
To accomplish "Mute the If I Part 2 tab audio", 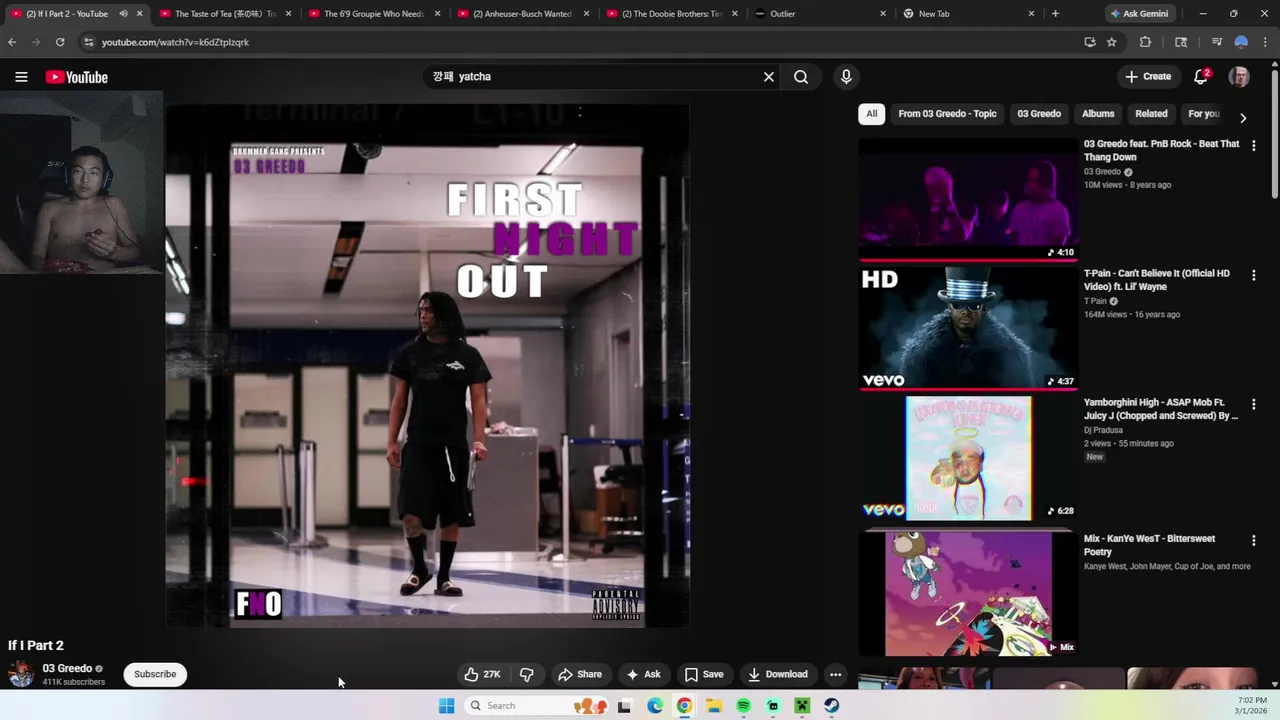I will click(x=123, y=14).
